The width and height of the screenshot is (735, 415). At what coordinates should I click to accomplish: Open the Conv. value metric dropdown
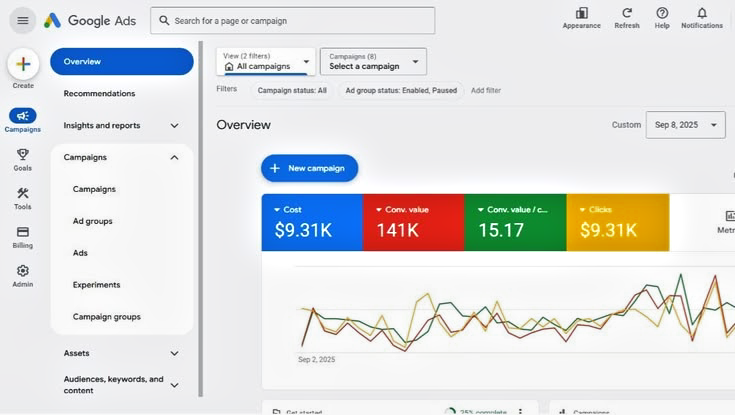(x=379, y=210)
